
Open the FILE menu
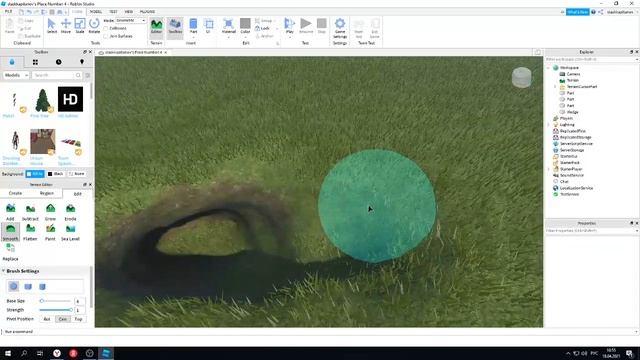click(x=8, y=12)
